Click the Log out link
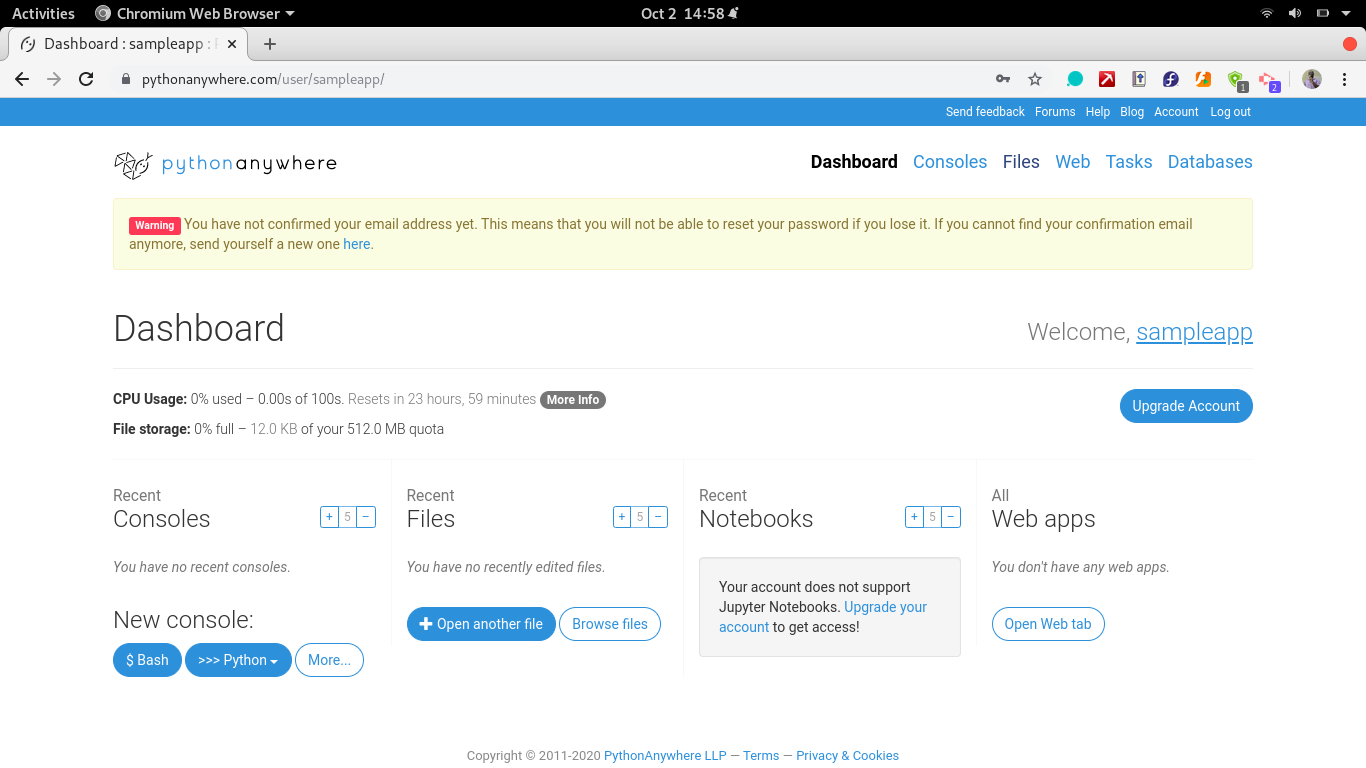1366x768 pixels. 1230,112
